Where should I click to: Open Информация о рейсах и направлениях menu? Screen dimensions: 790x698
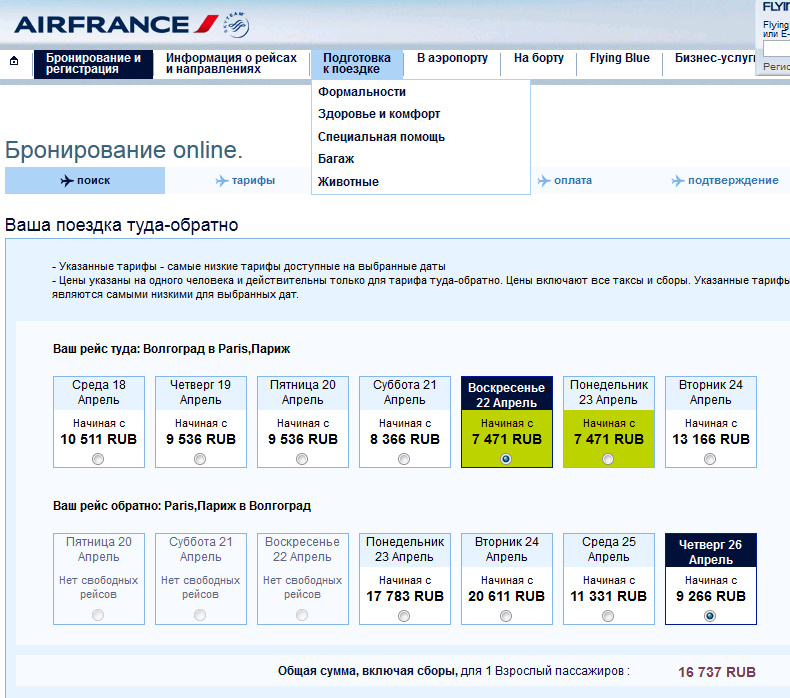pos(231,64)
